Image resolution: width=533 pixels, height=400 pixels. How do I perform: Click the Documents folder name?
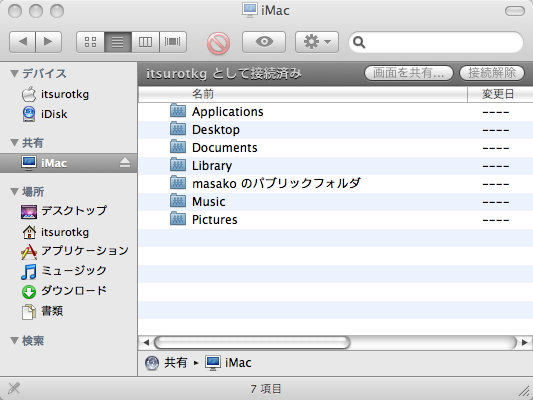point(225,148)
